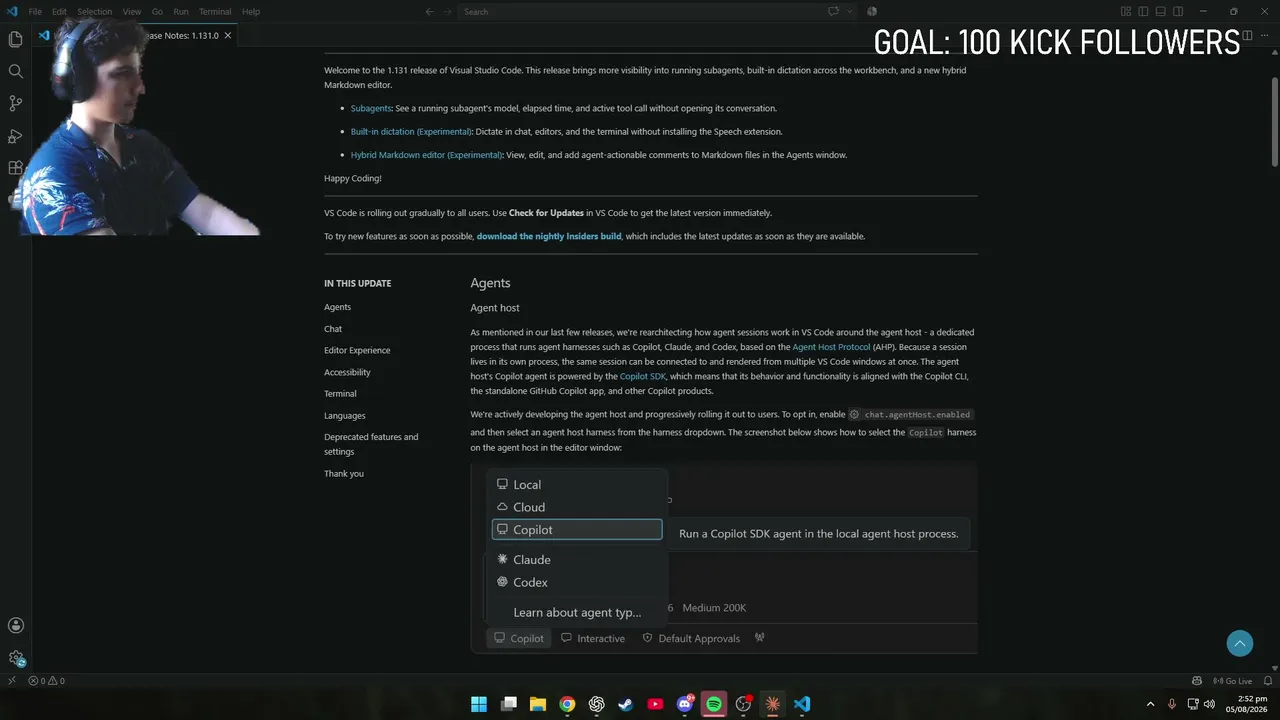Viewport: 1280px width, 720px height.
Task: Jump to Accessibility section
Action: 347,372
